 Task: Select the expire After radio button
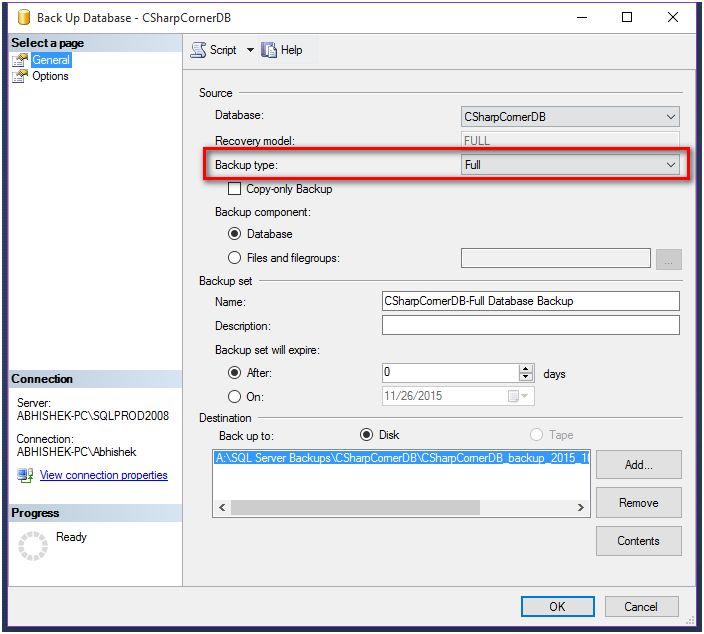point(234,373)
